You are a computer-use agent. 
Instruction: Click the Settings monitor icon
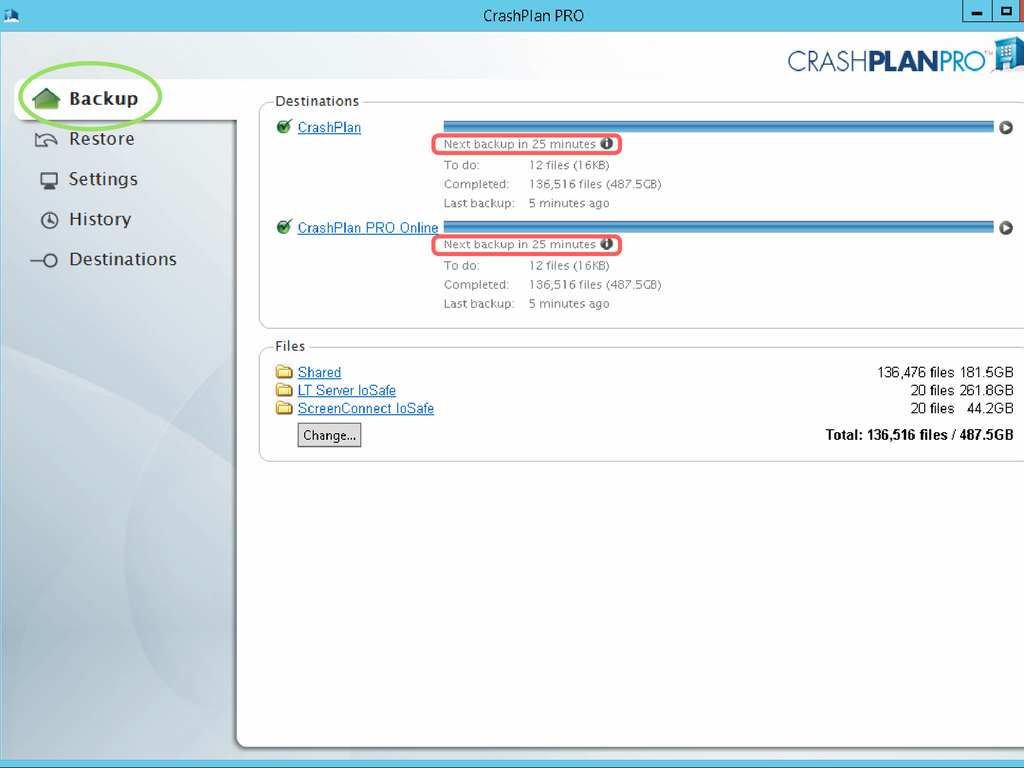point(48,180)
